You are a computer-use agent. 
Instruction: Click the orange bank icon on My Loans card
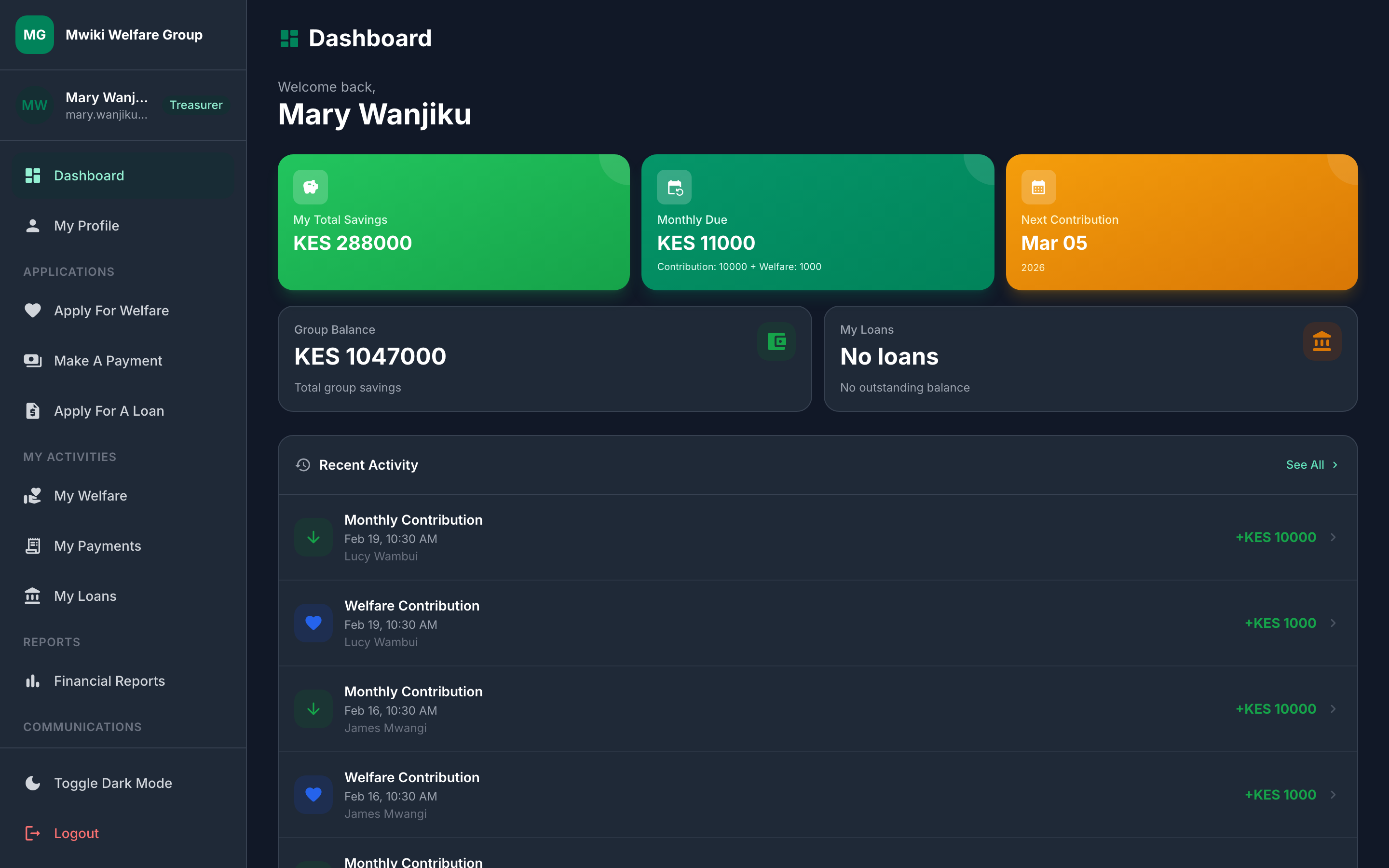pos(1322,341)
